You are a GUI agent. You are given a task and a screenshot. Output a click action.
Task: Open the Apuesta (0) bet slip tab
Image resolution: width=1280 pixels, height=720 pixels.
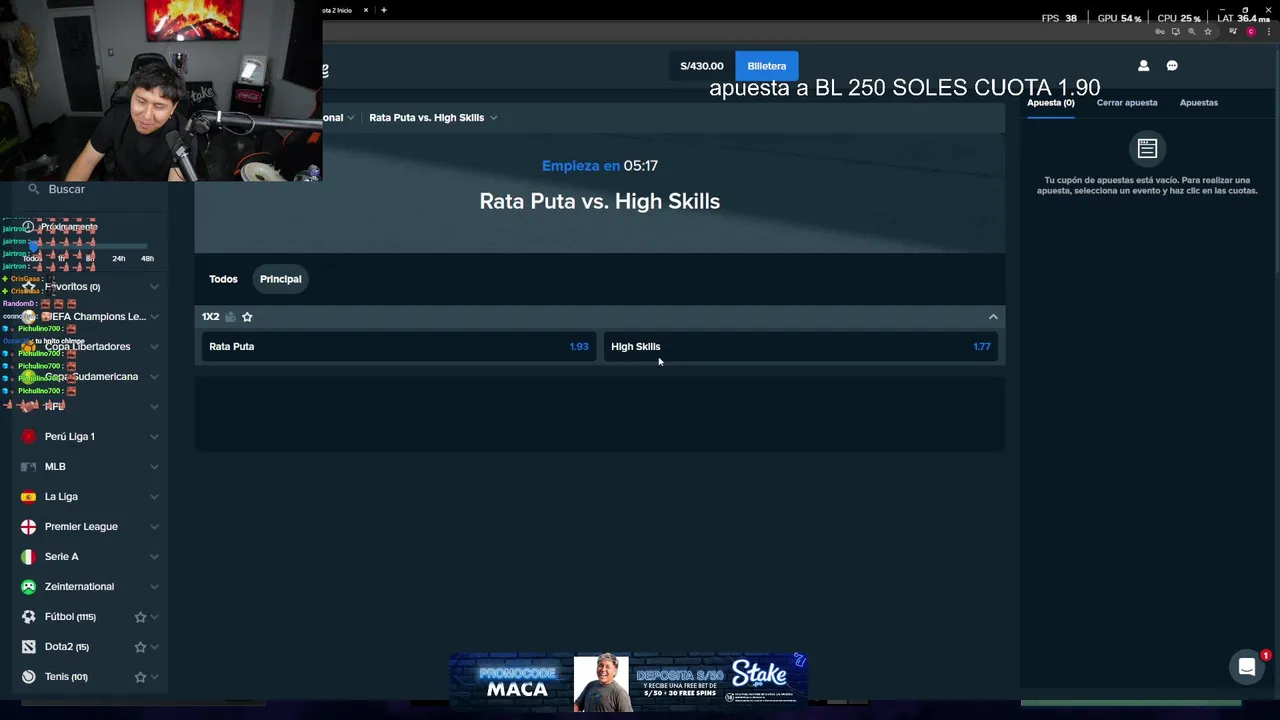tap(1050, 103)
